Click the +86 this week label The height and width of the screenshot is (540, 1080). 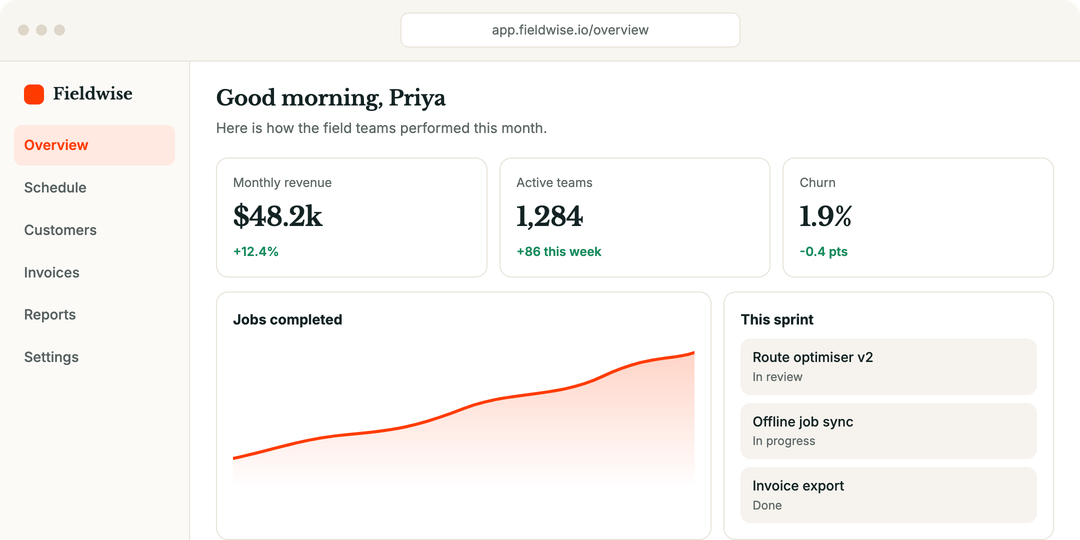coord(559,252)
